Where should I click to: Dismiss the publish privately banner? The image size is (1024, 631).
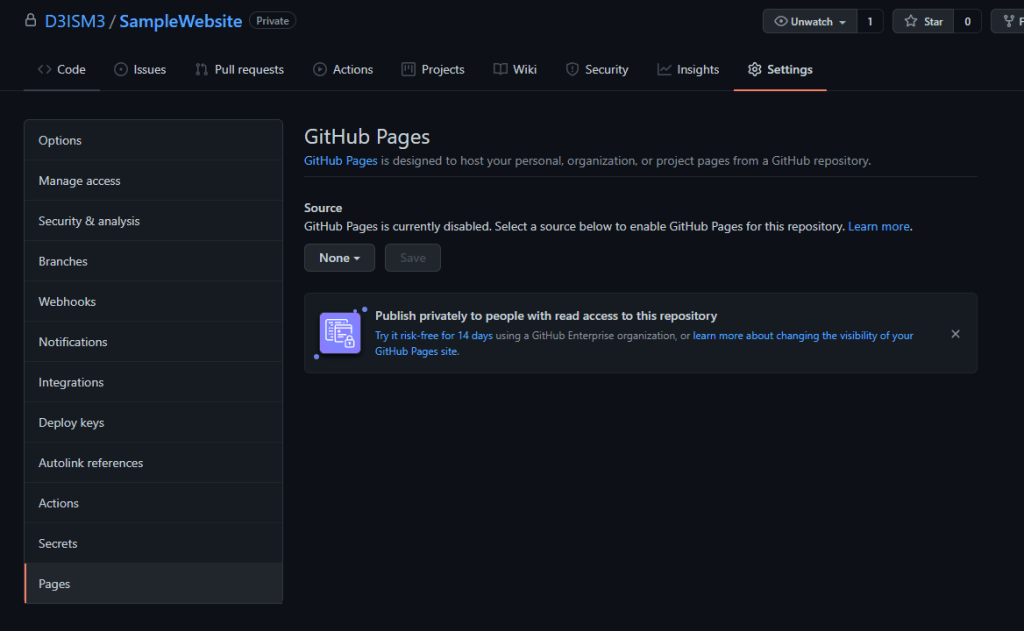tap(955, 334)
